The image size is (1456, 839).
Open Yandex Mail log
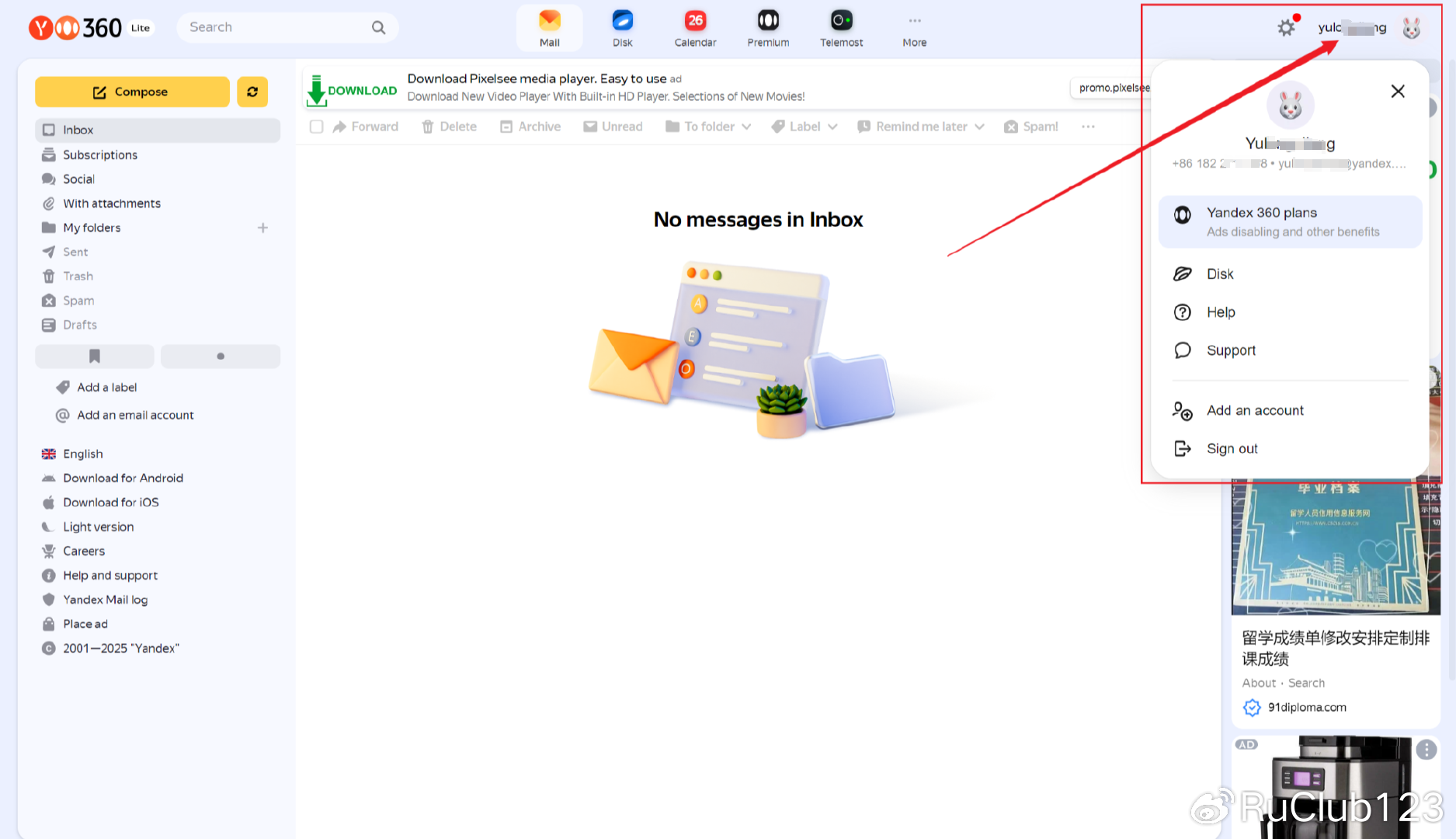click(105, 599)
